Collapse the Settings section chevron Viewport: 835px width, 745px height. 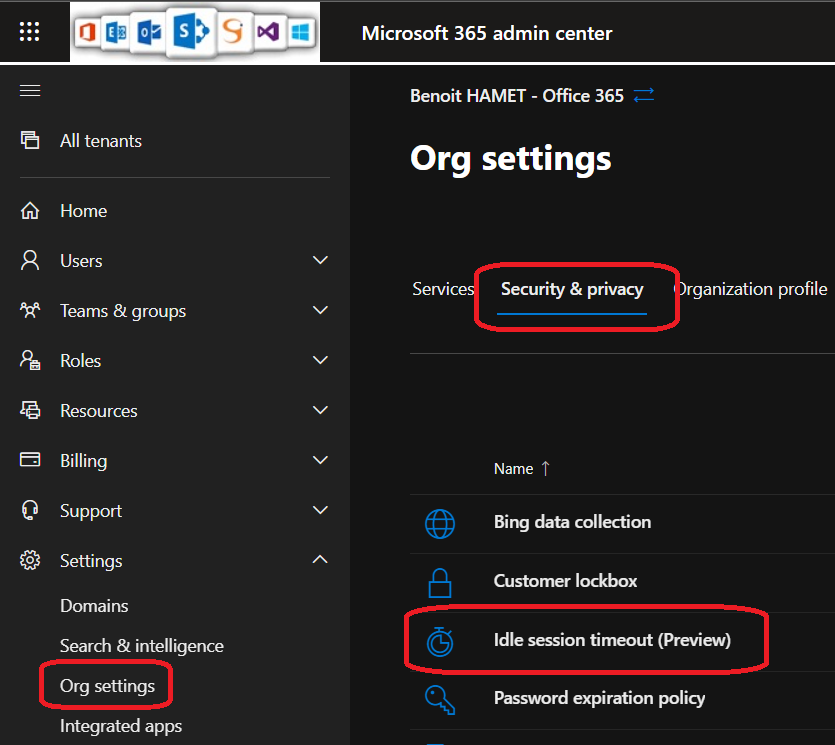coord(320,560)
